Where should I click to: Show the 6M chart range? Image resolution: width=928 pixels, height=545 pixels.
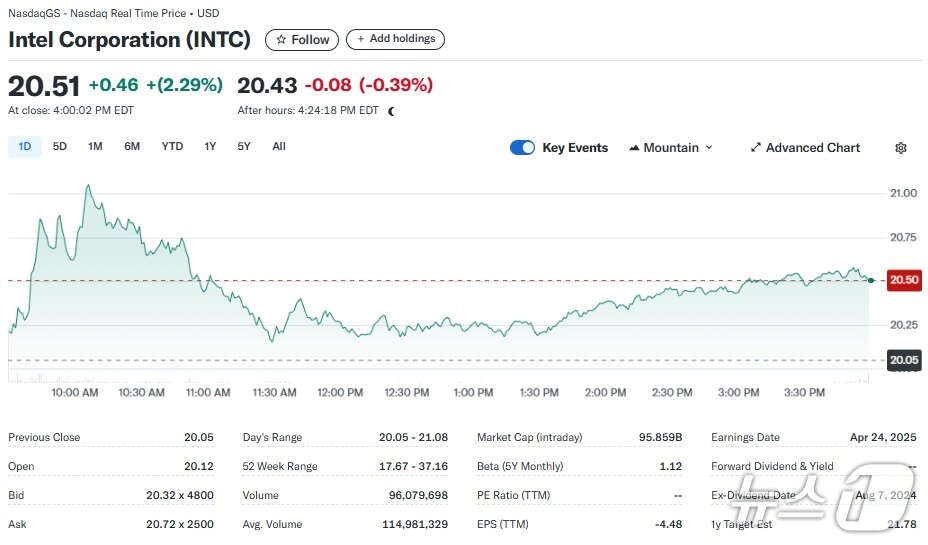pyautogui.click(x=132, y=147)
